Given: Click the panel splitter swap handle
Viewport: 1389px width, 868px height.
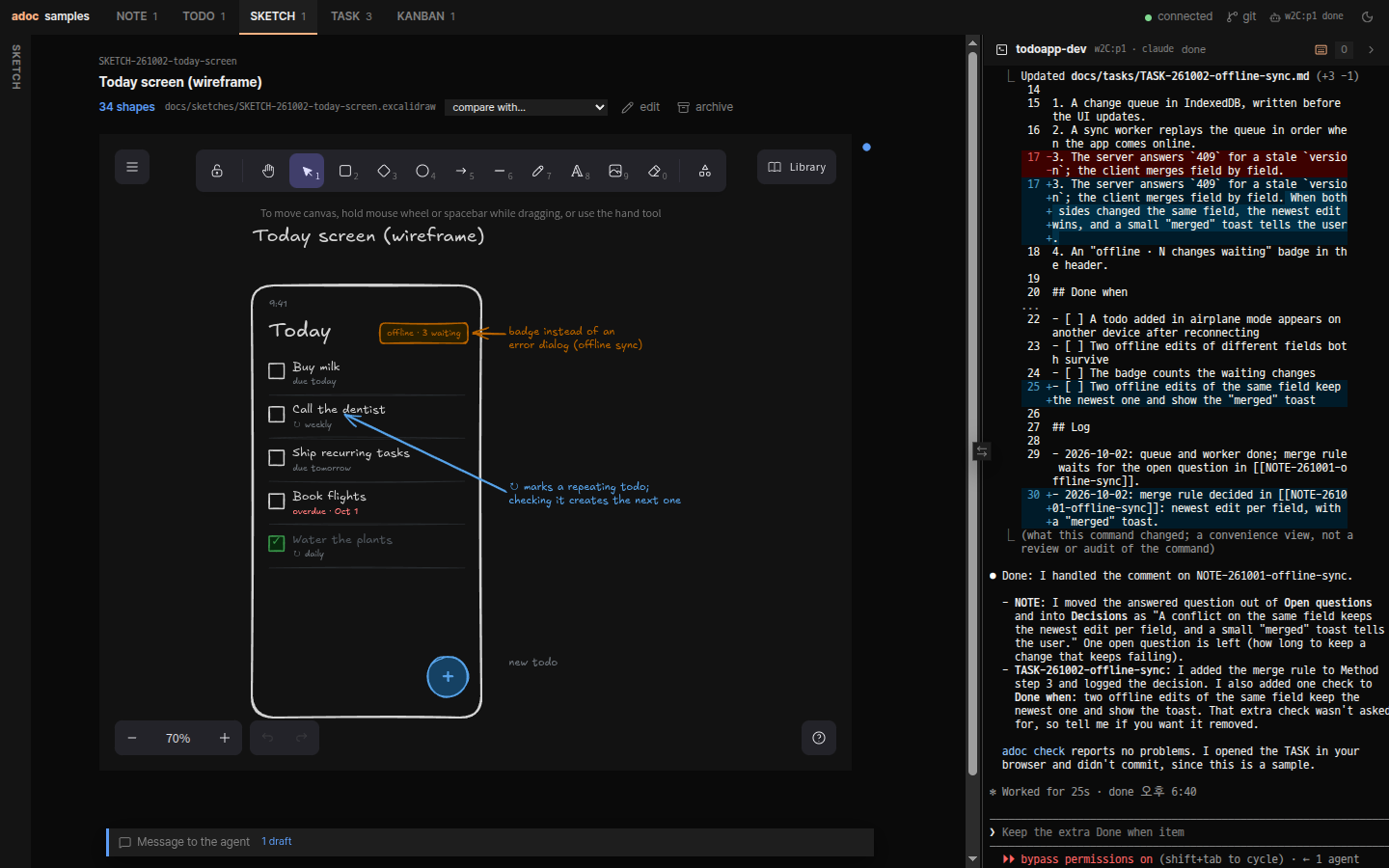Looking at the screenshot, I should (981, 450).
